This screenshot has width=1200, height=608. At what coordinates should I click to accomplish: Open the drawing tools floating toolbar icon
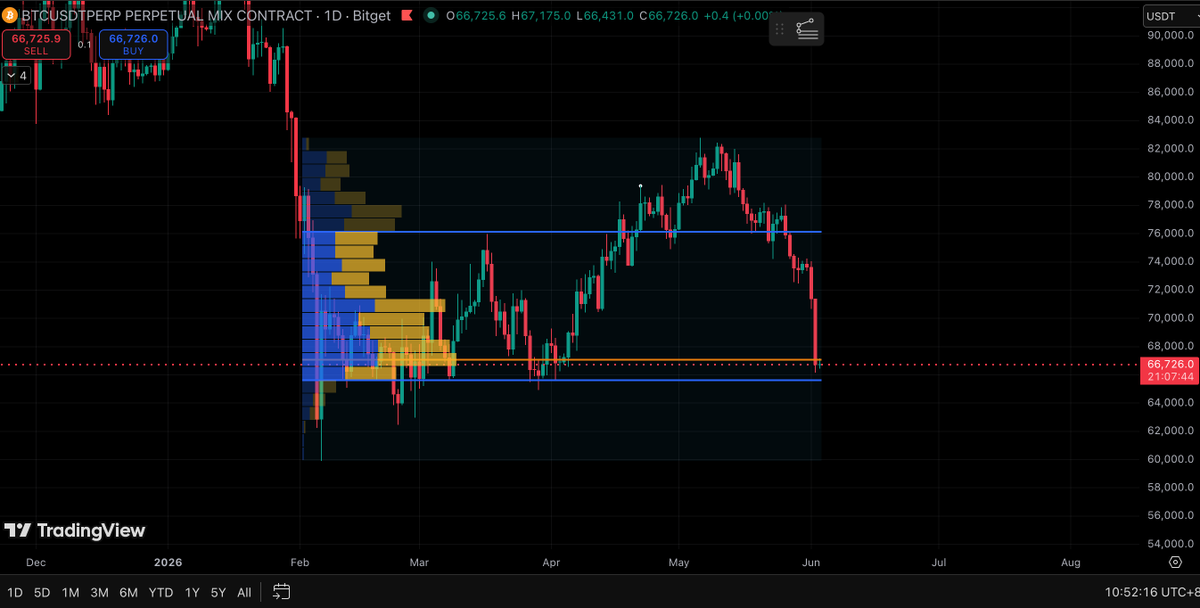coord(807,30)
